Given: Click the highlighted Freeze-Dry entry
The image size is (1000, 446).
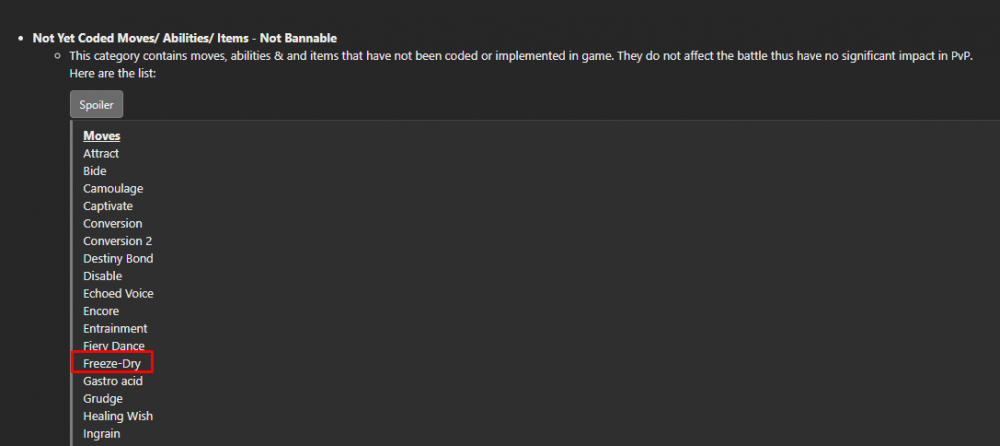Looking at the screenshot, I should pyautogui.click(x=111, y=363).
